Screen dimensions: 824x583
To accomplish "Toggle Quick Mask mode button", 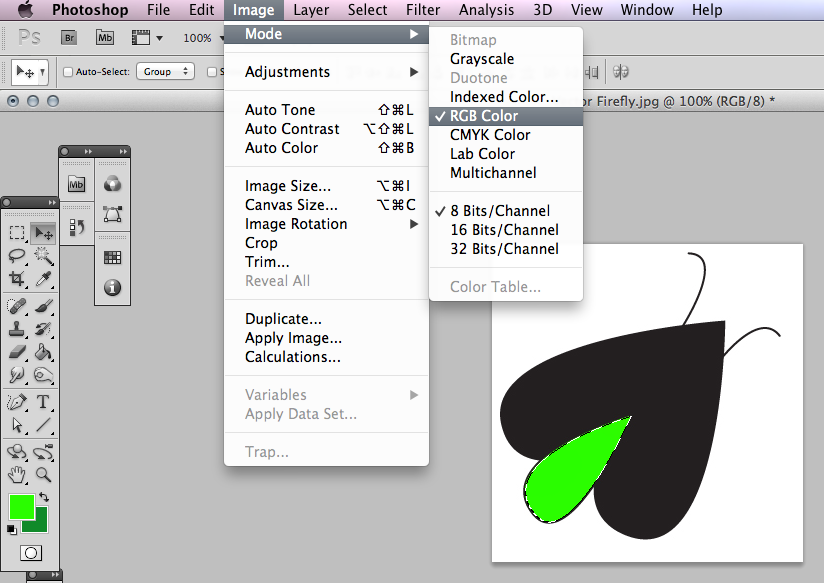I will point(30,553).
